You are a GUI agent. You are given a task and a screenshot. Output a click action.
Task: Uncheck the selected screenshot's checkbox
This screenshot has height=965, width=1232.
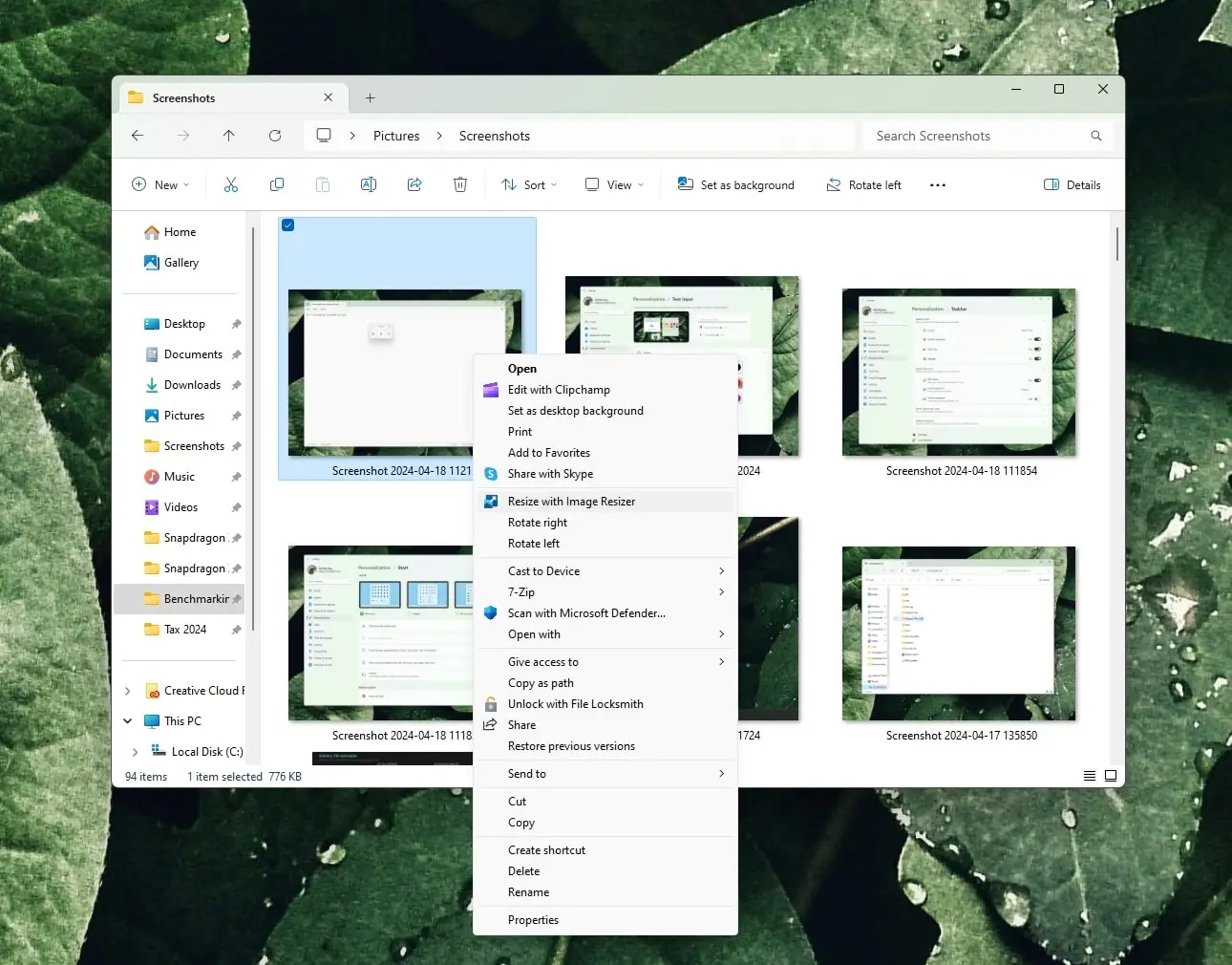(x=288, y=225)
